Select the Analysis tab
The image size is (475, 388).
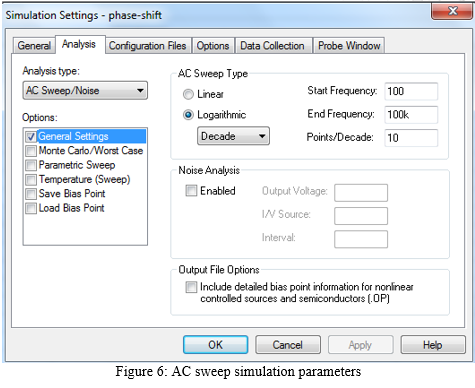79,44
